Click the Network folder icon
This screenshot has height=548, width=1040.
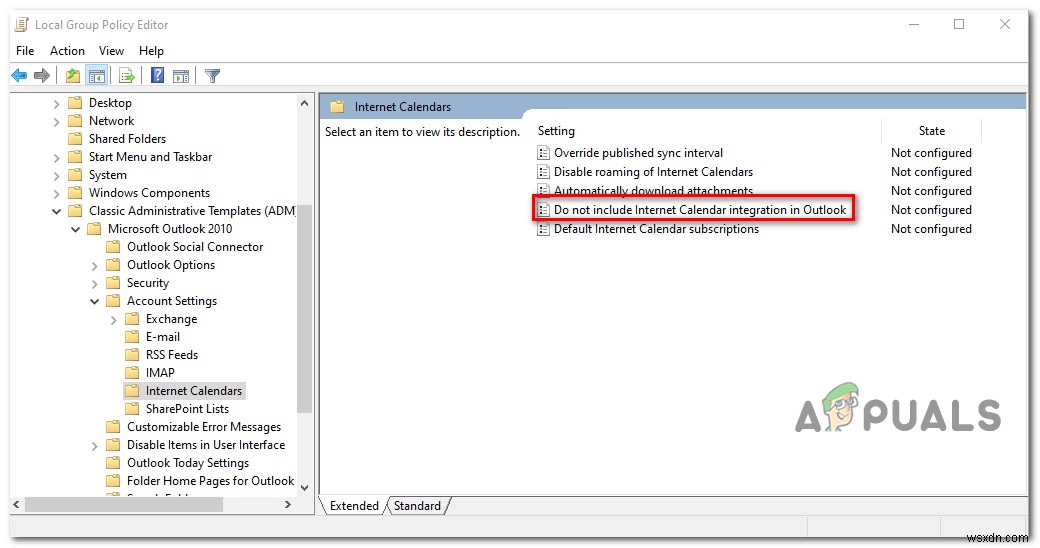pos(76,121)
